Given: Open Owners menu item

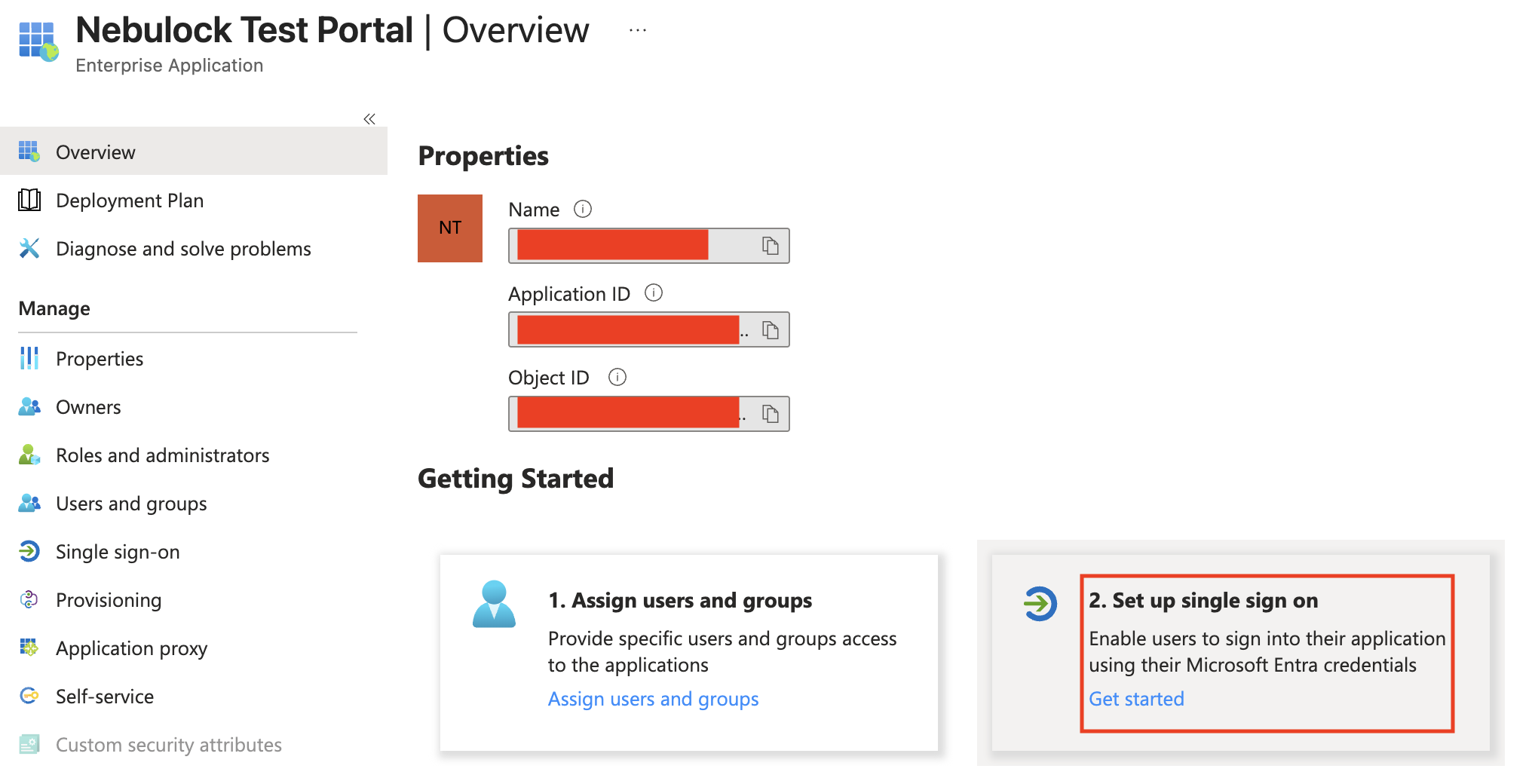Looking at the screenshot, I should 88,407.
